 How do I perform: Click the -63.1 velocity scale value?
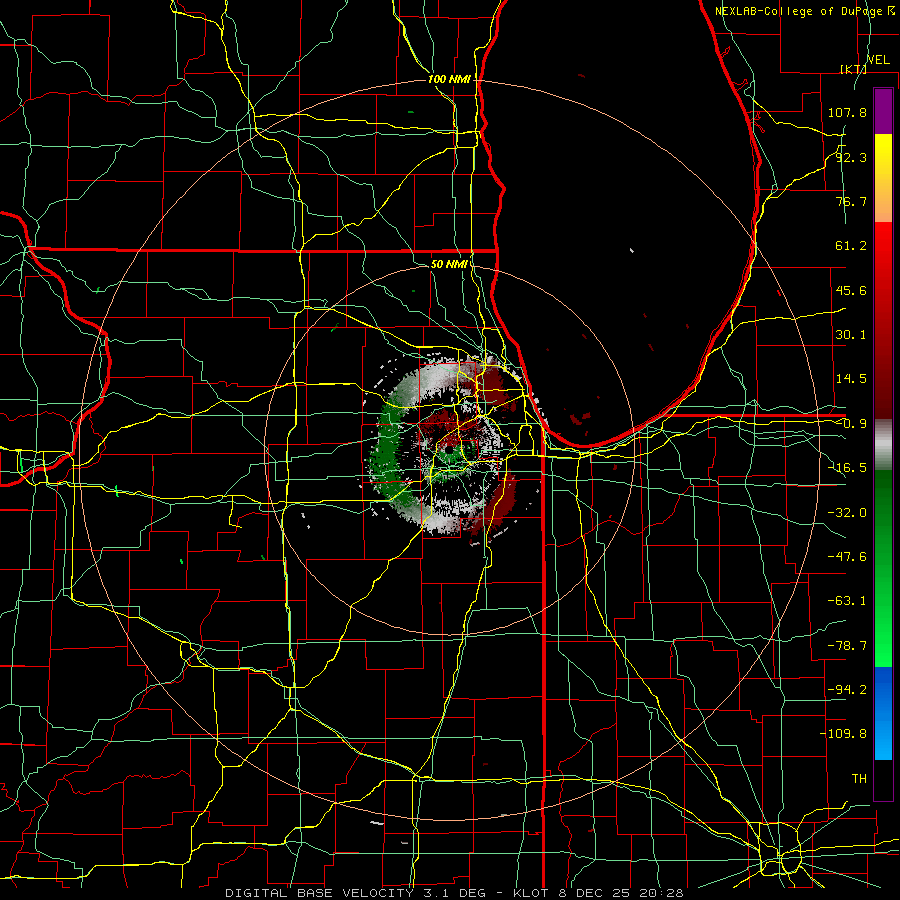(847, 601)
